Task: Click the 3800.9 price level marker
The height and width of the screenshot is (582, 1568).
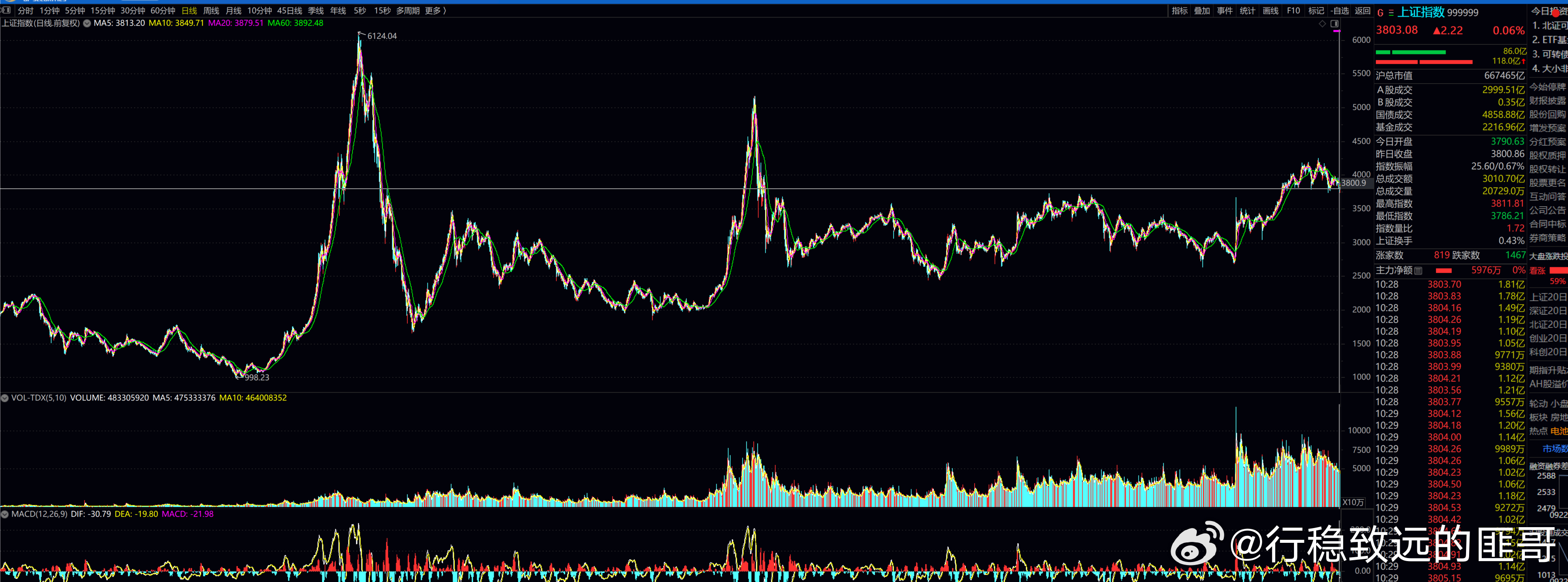Action: 1353,183
